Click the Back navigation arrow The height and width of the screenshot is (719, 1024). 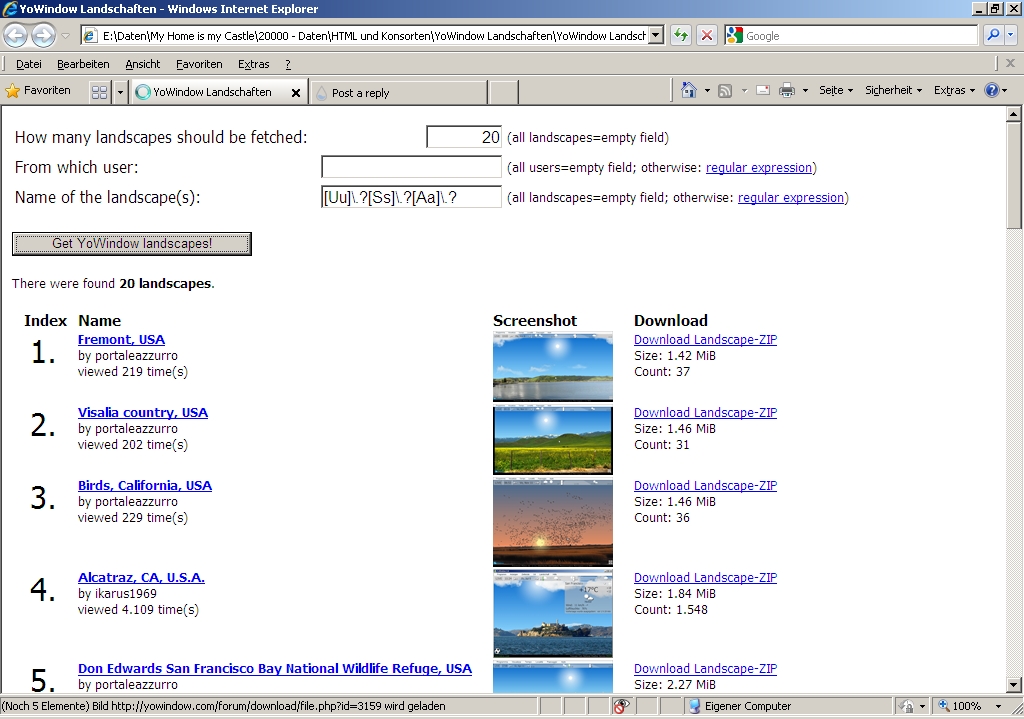(15, 35)
